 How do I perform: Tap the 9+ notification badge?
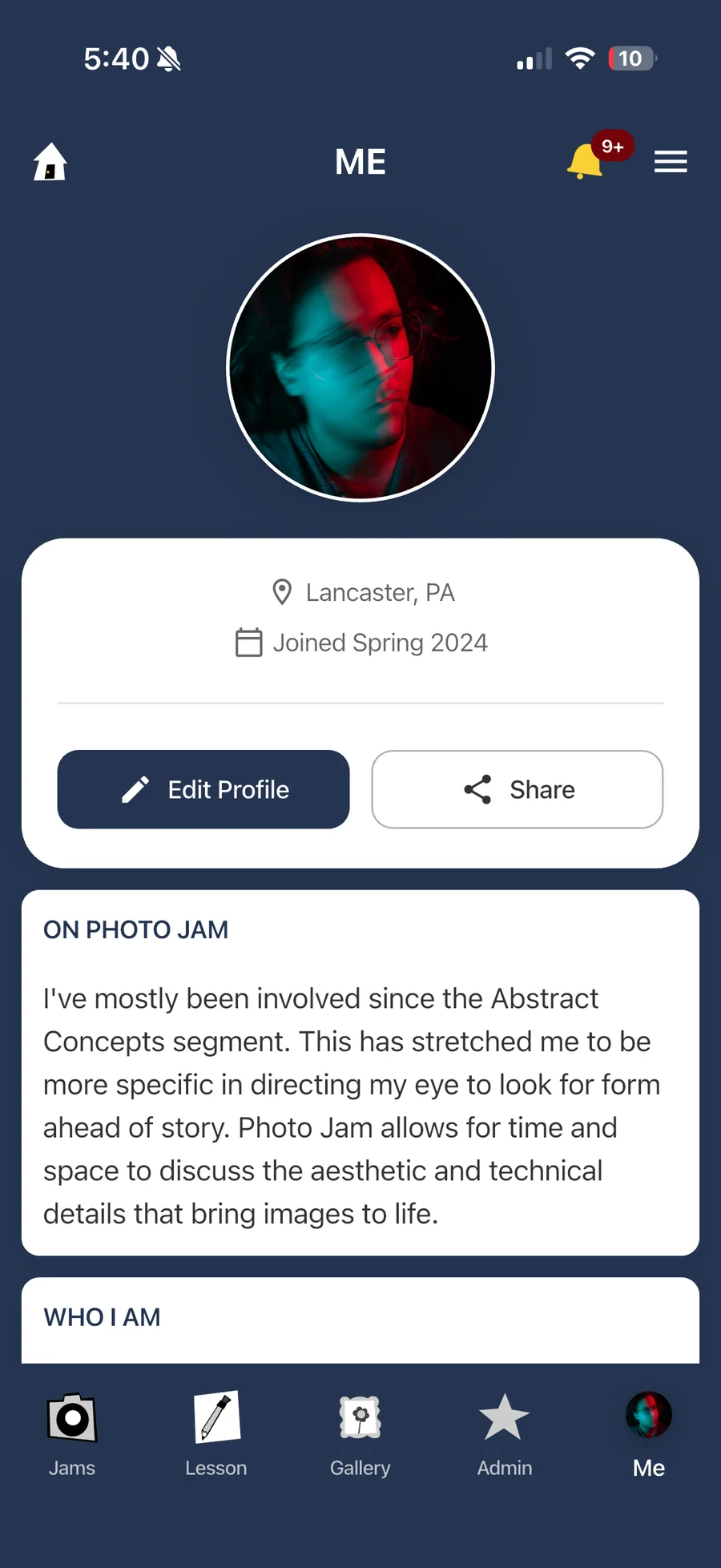[x=613, y=146]
